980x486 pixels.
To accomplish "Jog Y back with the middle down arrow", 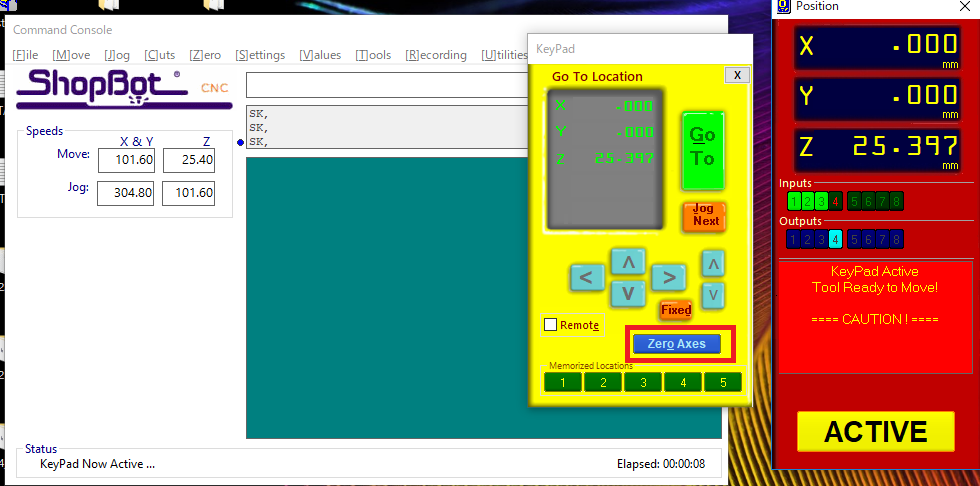I will point(628,294).
